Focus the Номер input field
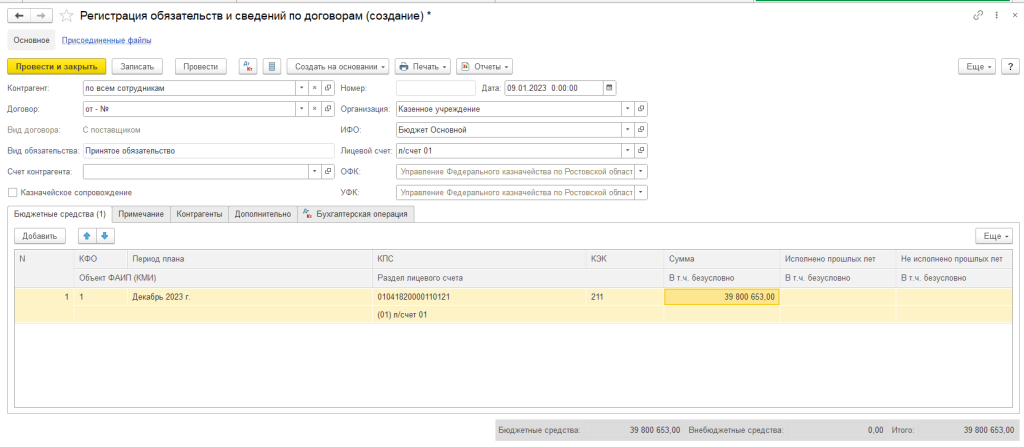This screenshot has width=1024, height=447. (x=436, y=88)
